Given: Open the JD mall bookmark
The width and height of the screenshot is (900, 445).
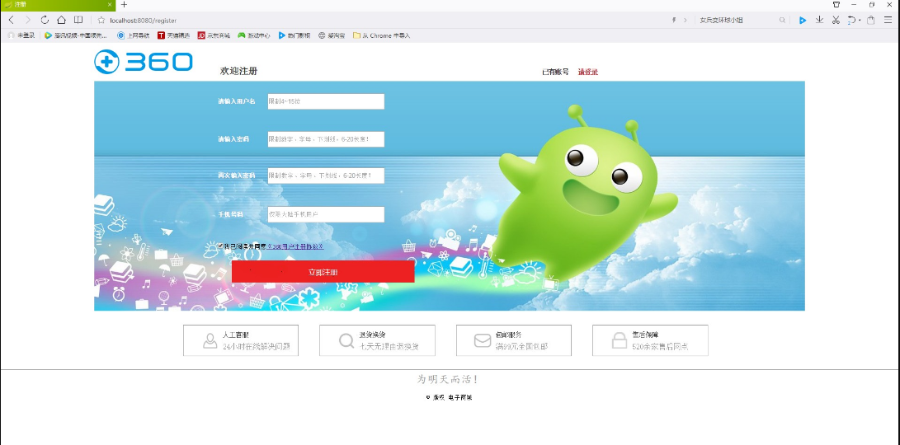Looking at the screenshot, I should [214, 36].
